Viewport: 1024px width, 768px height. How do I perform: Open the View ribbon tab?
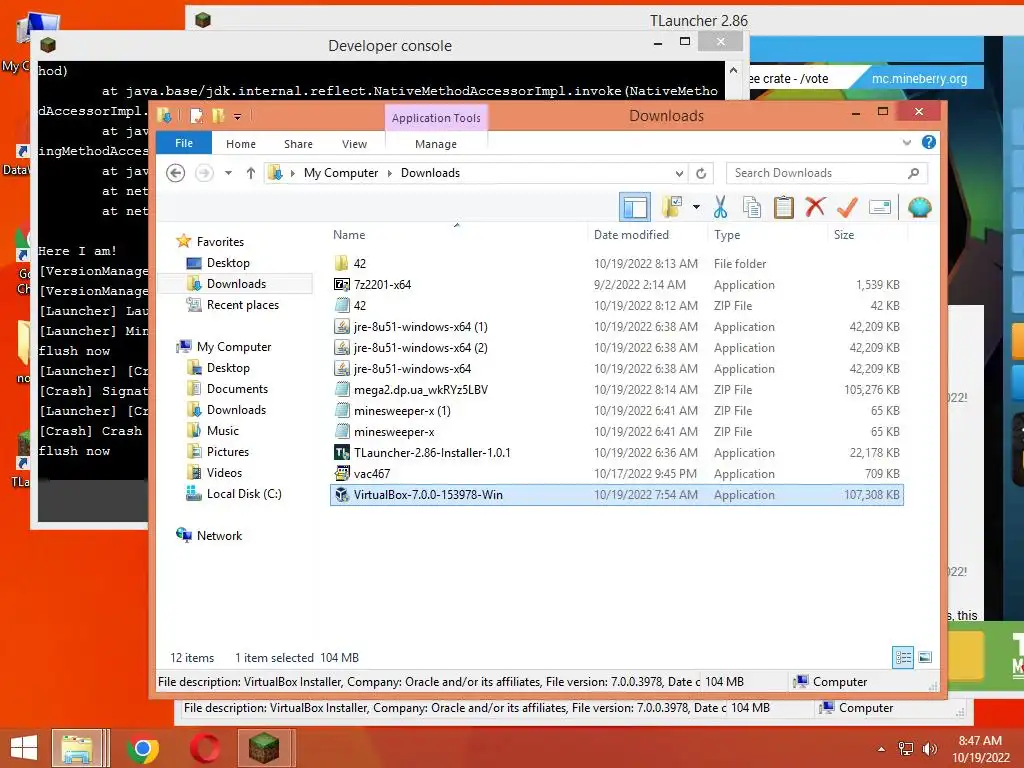tap(354, 144)
